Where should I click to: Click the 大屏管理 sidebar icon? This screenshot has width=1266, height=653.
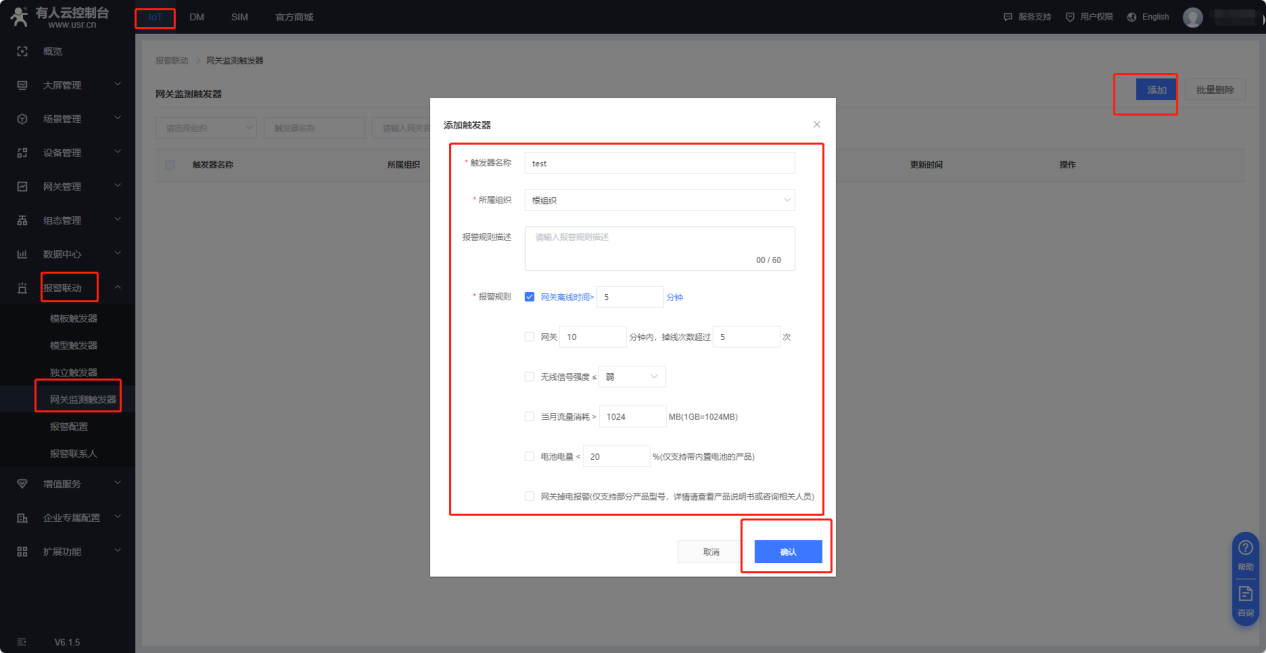(x=22, y=85)
